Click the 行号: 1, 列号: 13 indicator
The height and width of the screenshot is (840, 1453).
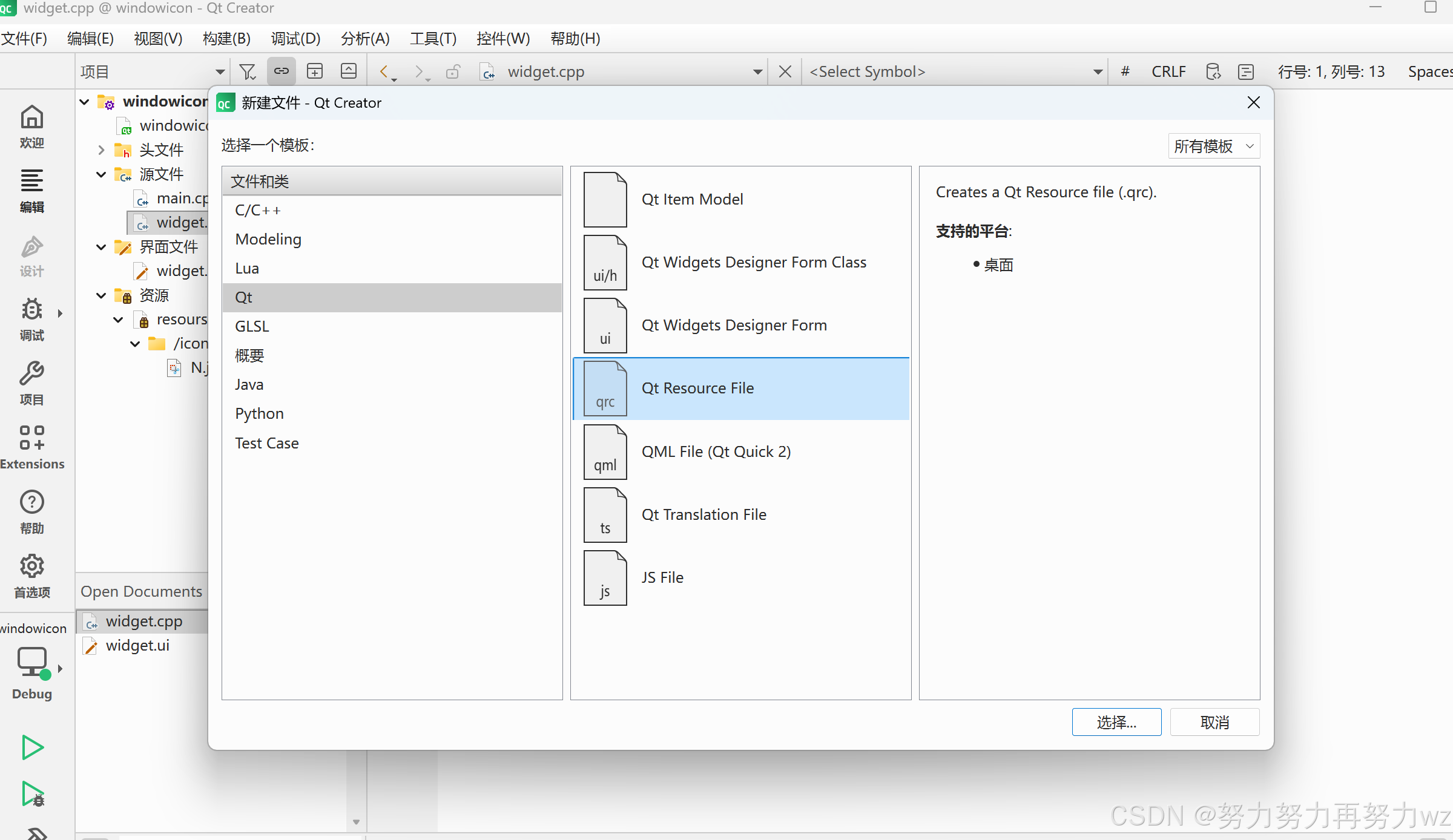(1331, 71)
